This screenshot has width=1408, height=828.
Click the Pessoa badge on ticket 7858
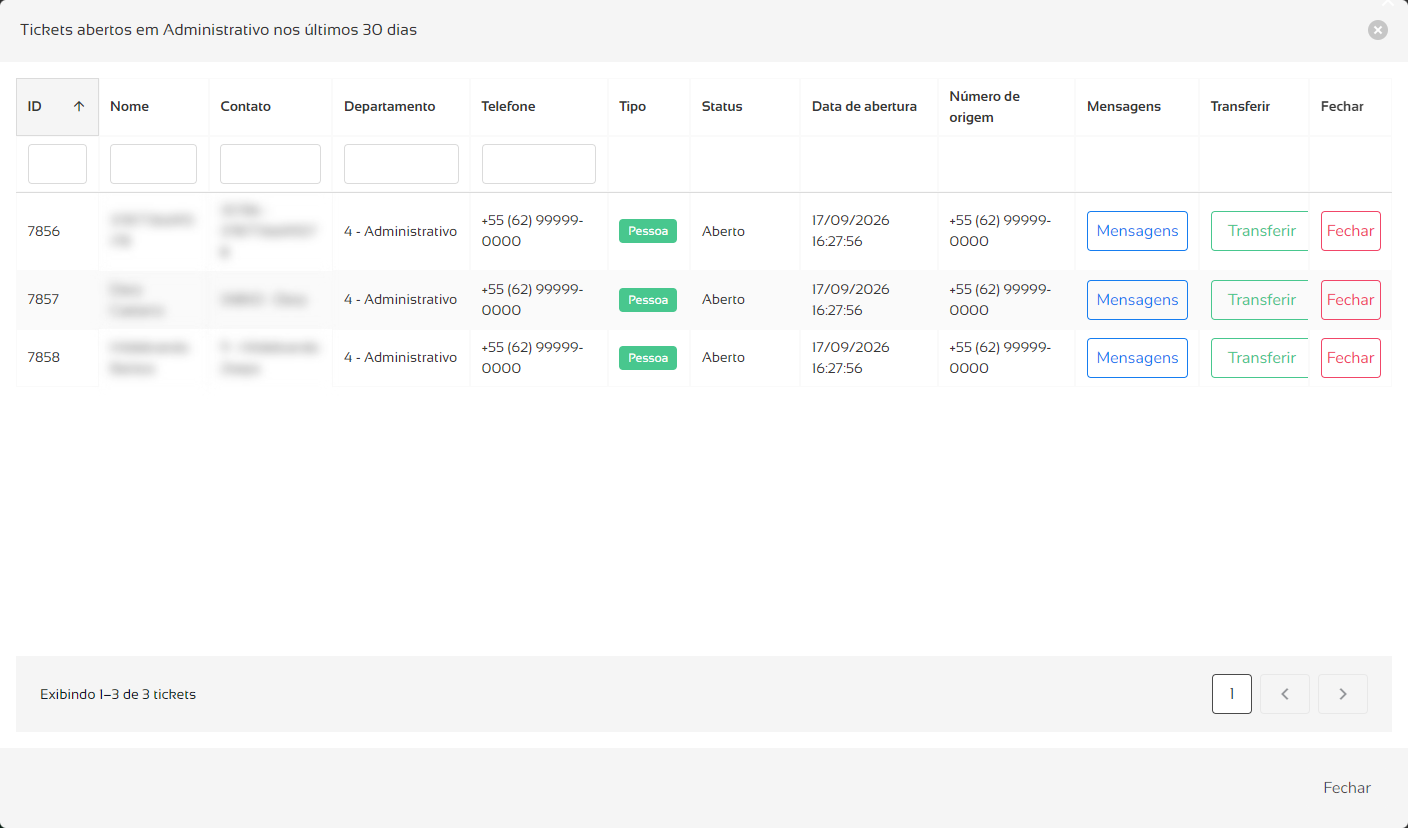tap(648, 358)
